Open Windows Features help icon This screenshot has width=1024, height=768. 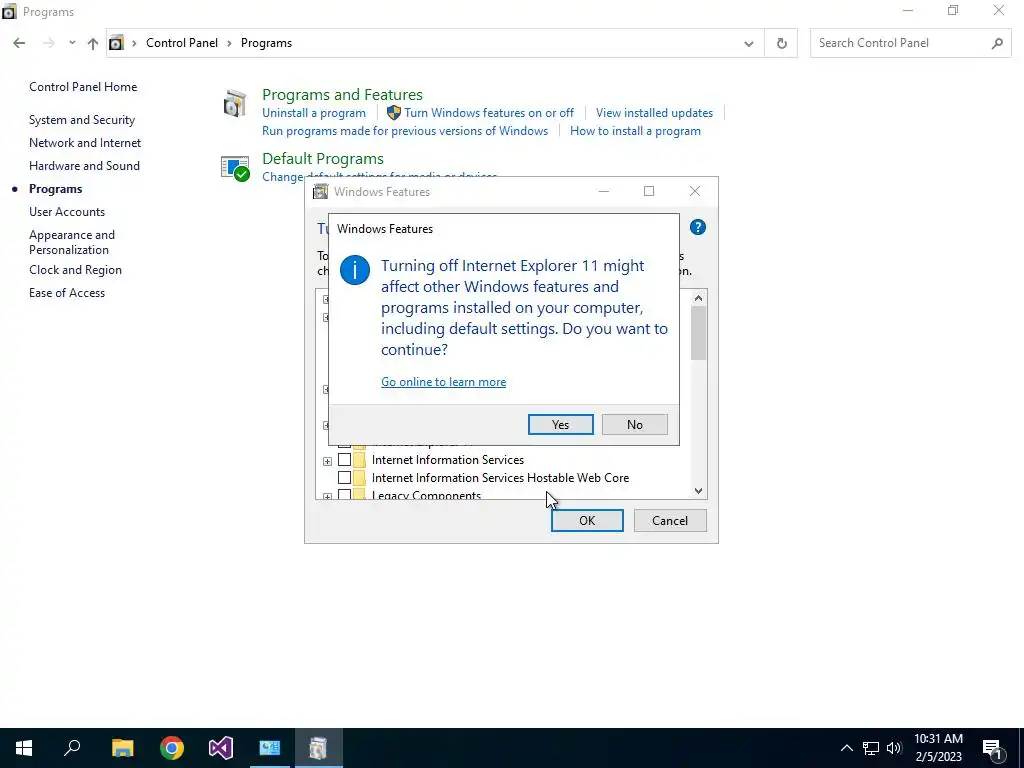[697, 227]
